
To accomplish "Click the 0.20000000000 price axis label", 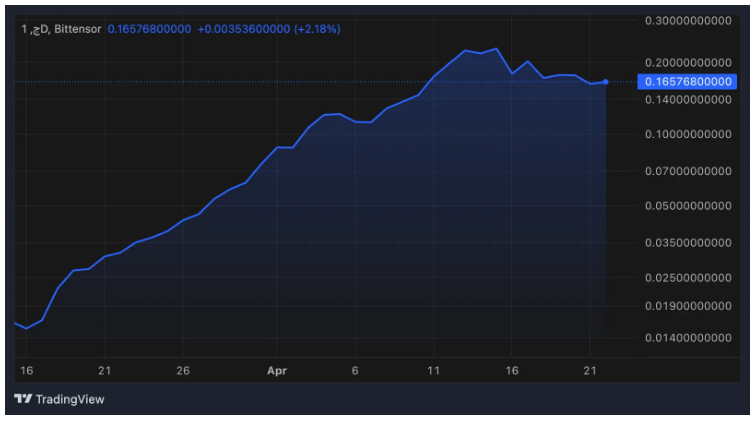I will [x=688, y=62].
